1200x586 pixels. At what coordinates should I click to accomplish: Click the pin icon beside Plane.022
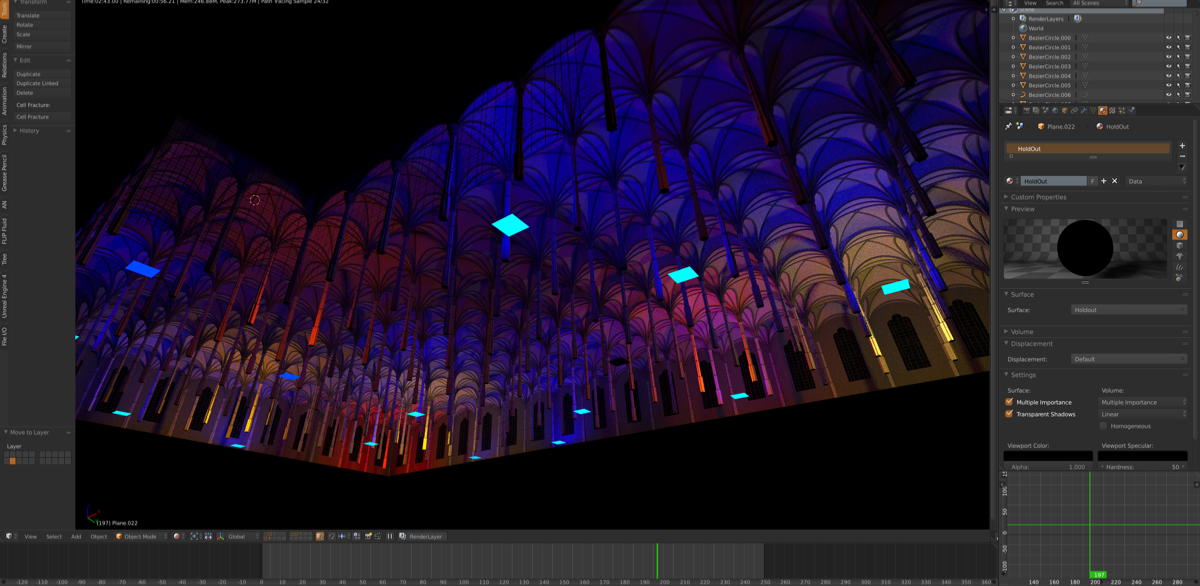tap(1008, 126)
